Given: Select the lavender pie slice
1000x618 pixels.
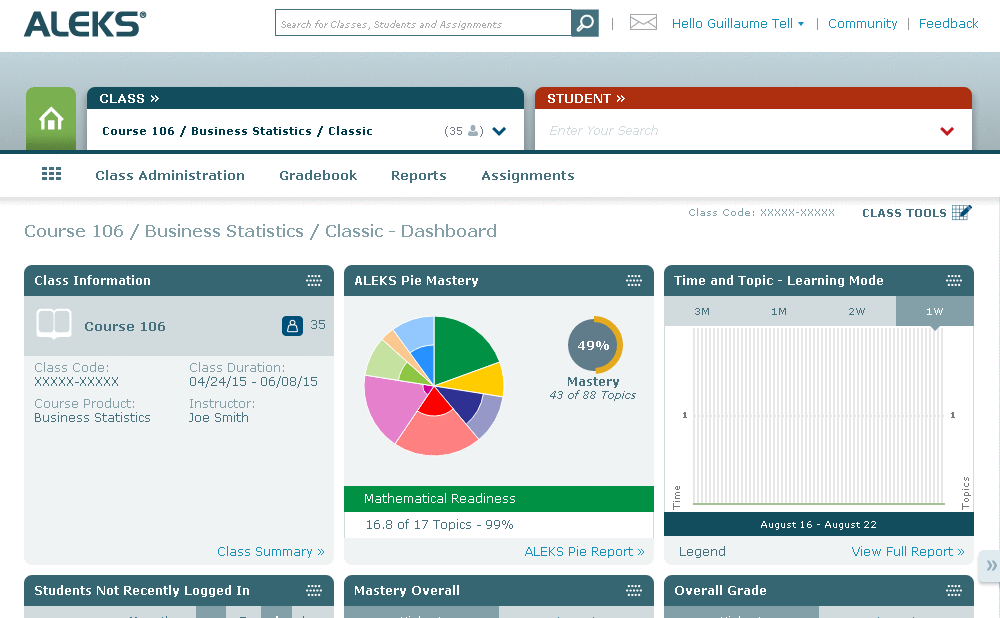Looking at the screenshot, I should tap(487, 415).
